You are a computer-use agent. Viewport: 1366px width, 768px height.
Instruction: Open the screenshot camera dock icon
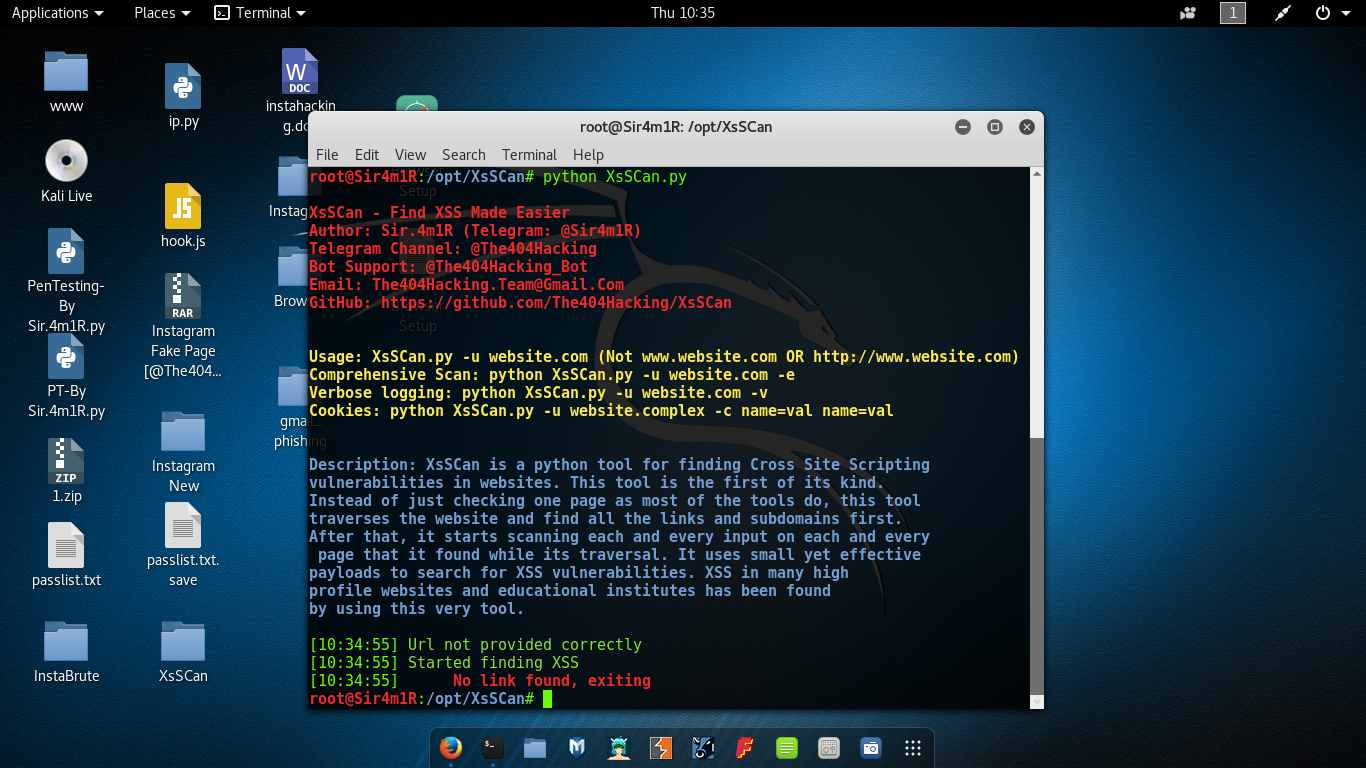click(871, 747)
